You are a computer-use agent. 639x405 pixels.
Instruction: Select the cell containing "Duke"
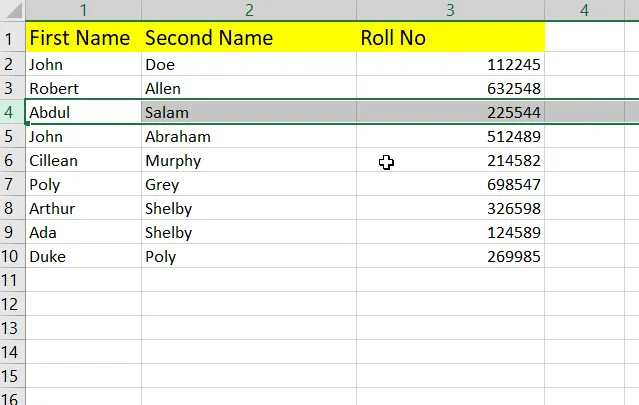click(83, 256)
